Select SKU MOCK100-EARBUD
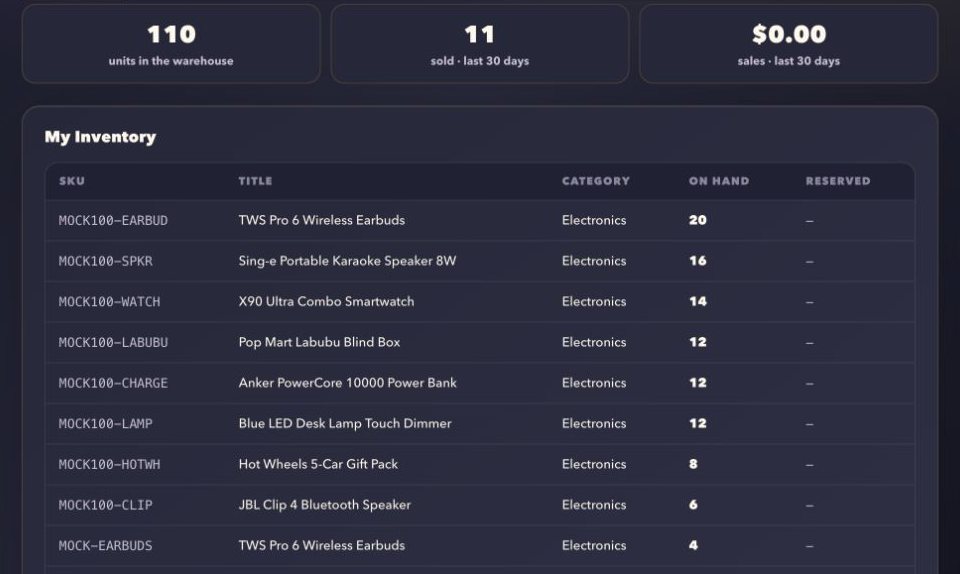 click(x=113, y=220)
